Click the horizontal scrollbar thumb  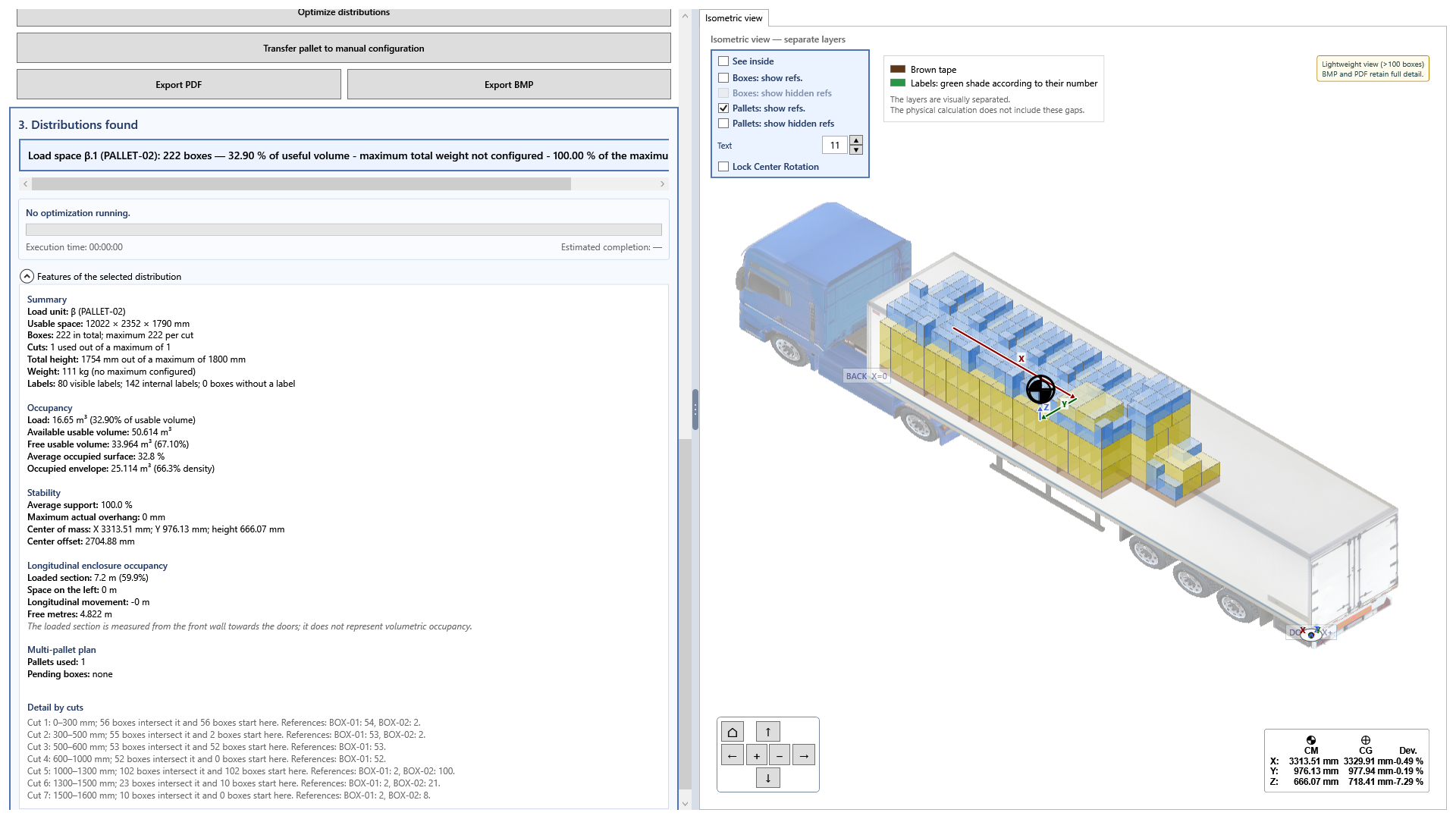click(x=301, y=184)
